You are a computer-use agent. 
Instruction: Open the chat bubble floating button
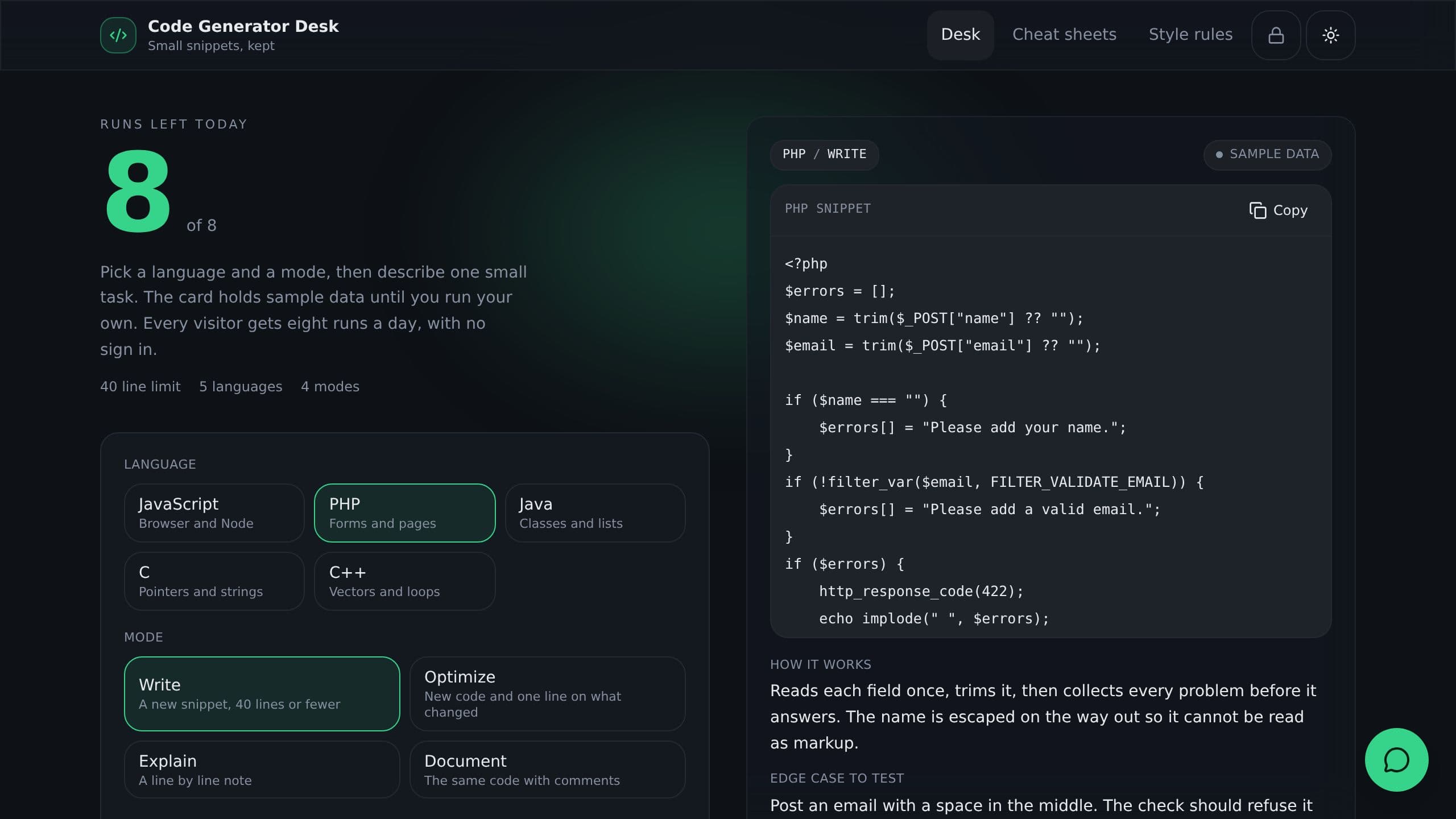coord(1396,760)
